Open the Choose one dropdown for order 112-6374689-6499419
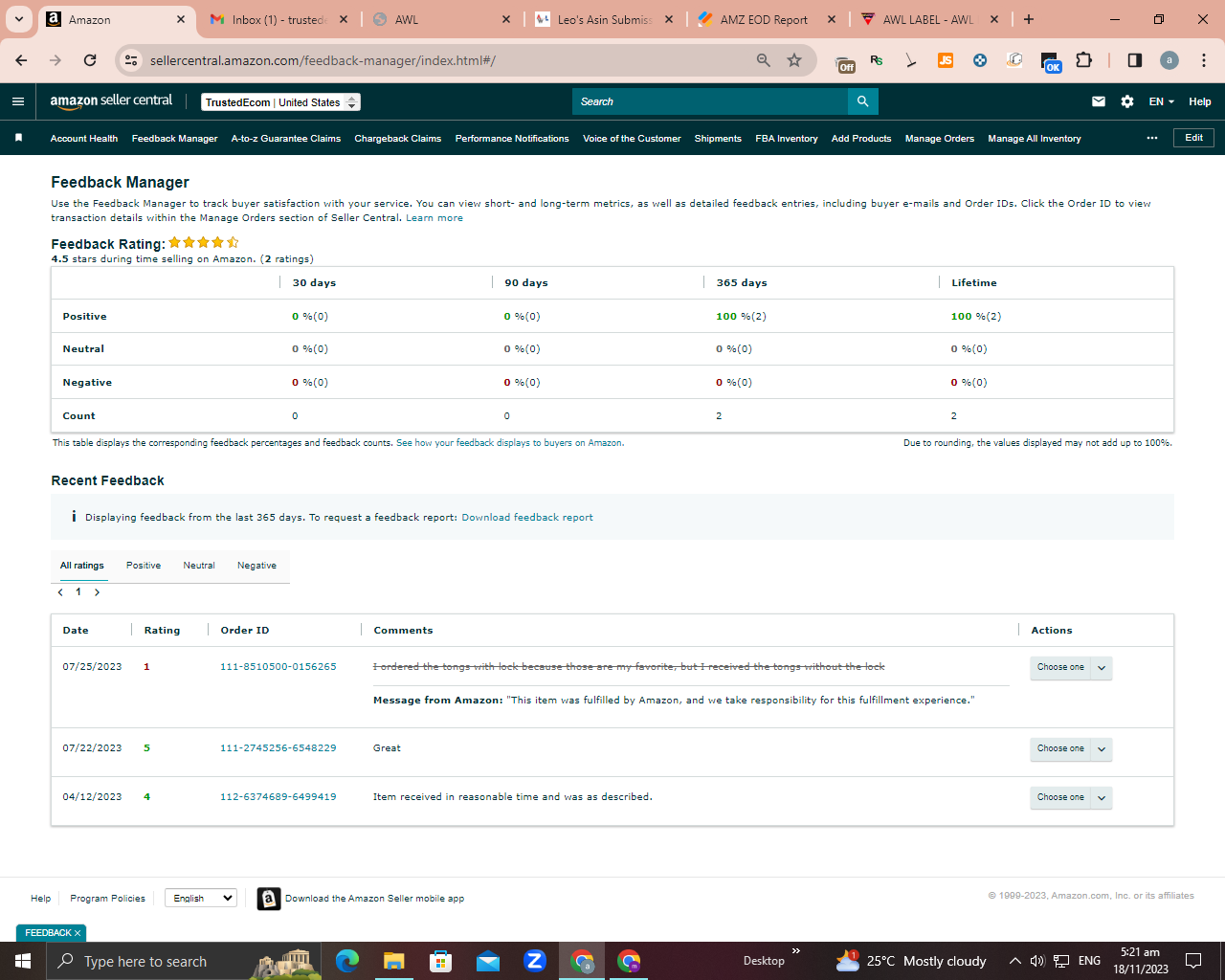1225x980 pixels. [1071, 797]
